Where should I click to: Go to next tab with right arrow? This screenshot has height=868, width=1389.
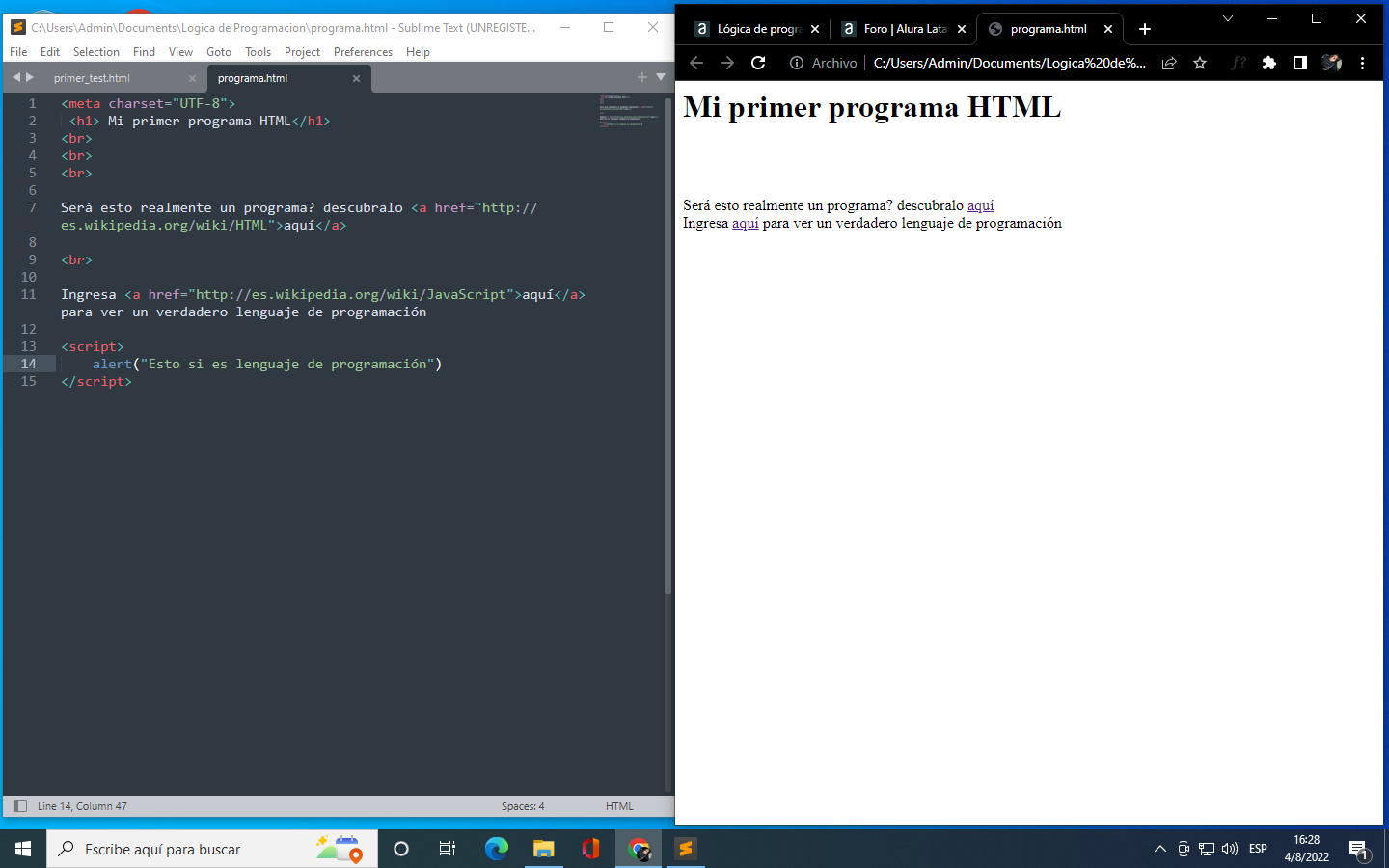coord(29,77)
